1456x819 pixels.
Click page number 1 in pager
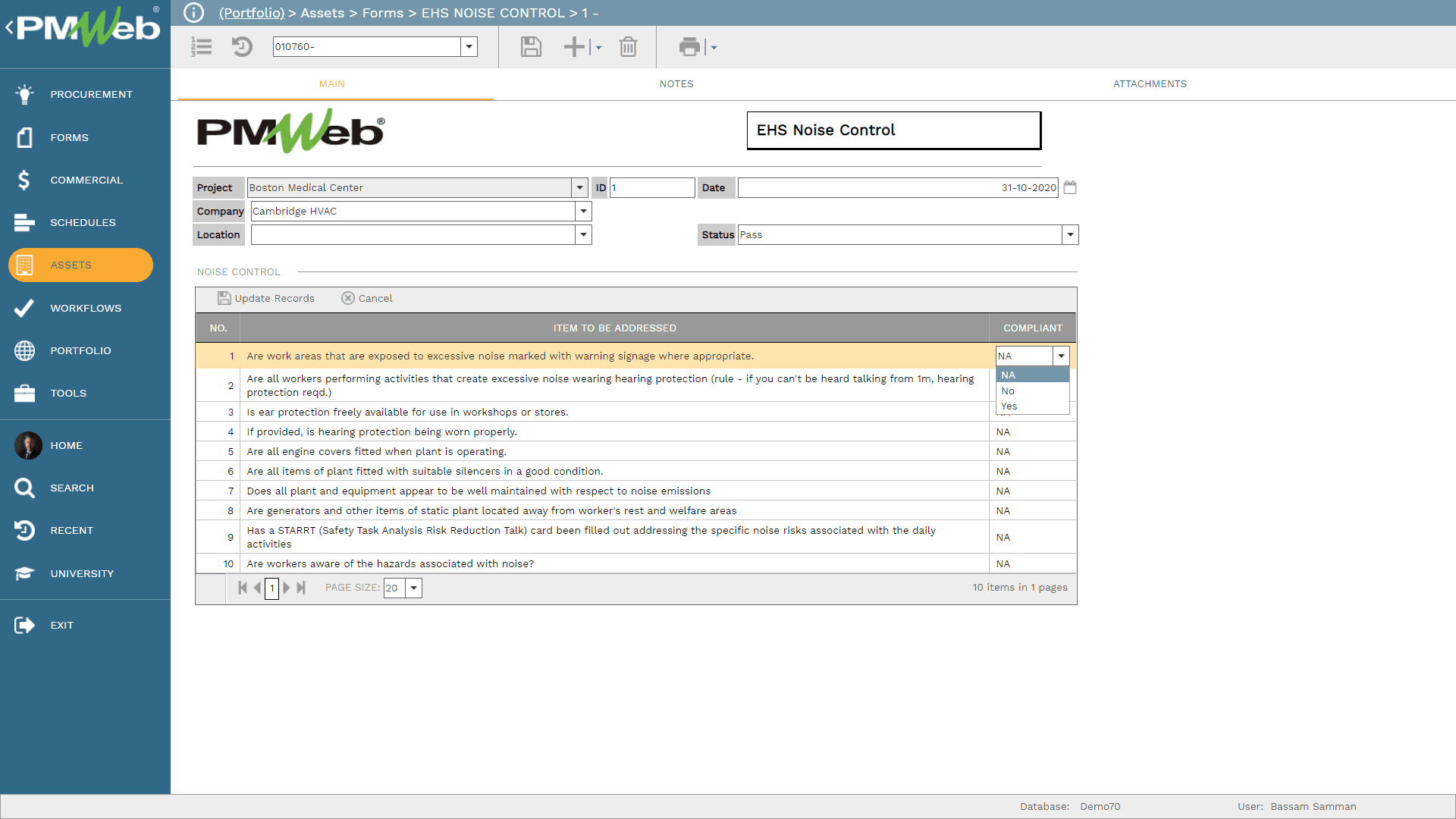271,588
